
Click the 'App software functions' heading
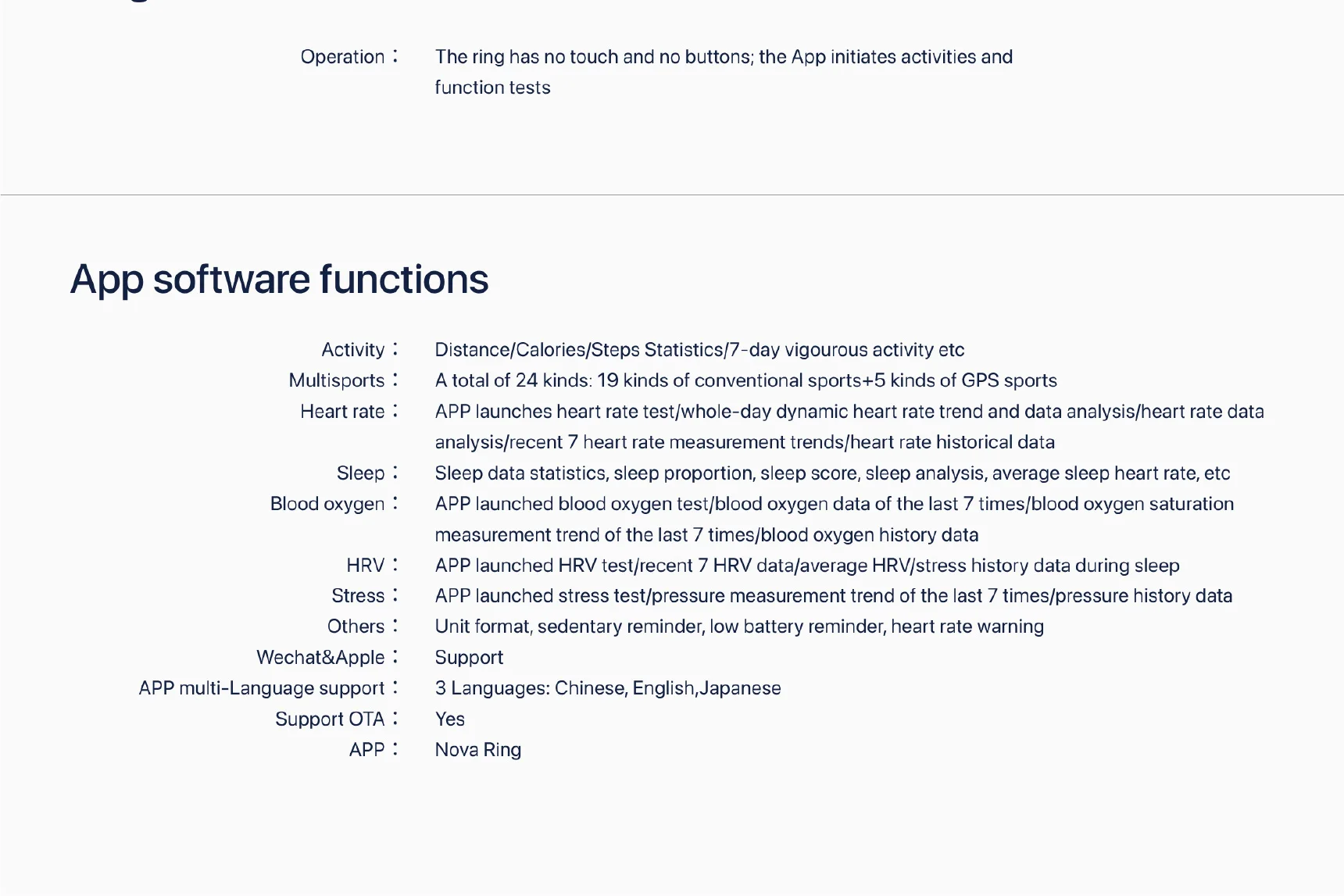point(279,280)
